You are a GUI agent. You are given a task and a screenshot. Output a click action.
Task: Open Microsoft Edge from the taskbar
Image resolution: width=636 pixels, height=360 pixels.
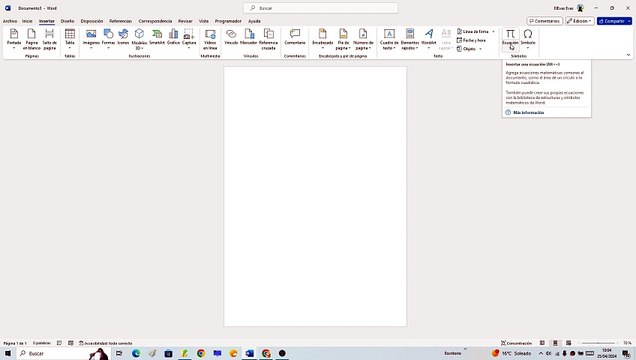pos(136,354)
